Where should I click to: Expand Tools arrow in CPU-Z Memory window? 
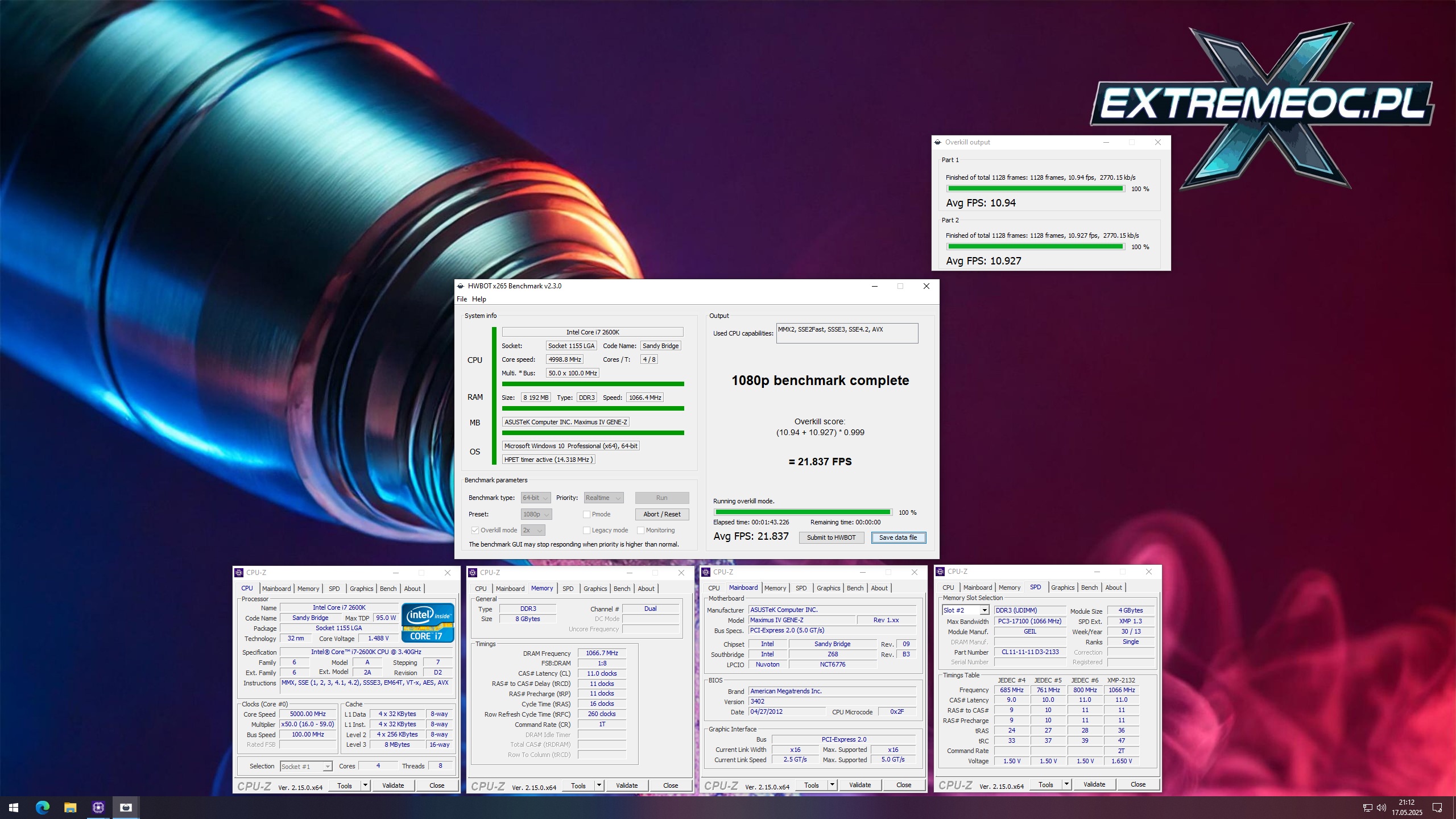598,785
